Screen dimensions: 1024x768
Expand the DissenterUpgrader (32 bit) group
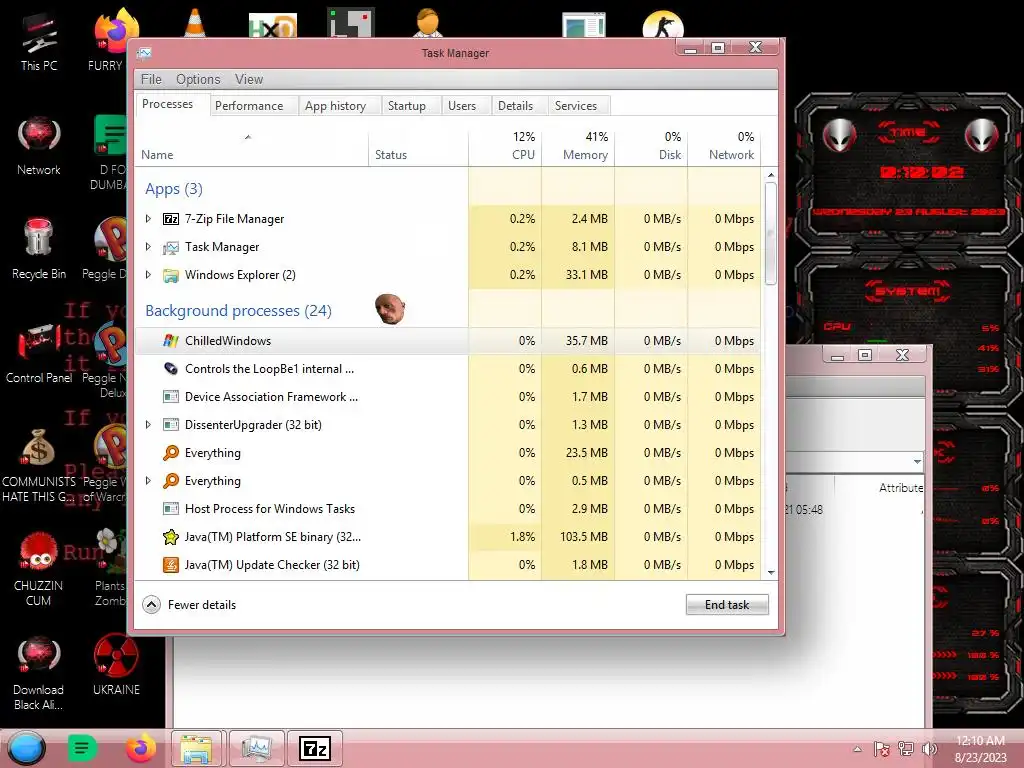pyautogui.click(x=148, y=424)
